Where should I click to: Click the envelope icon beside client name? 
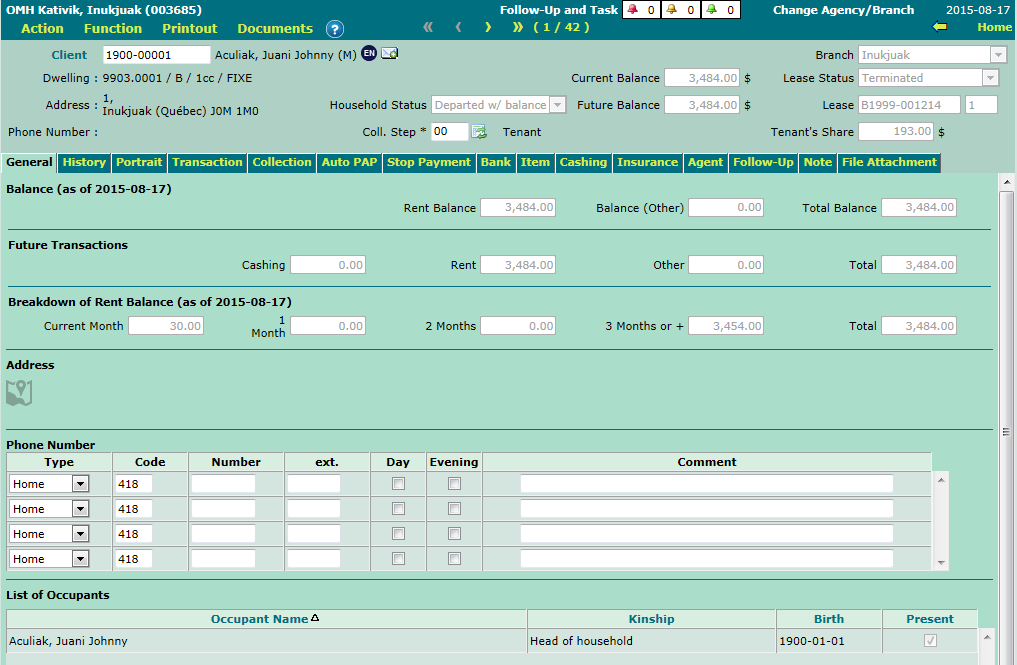[389, 54]
